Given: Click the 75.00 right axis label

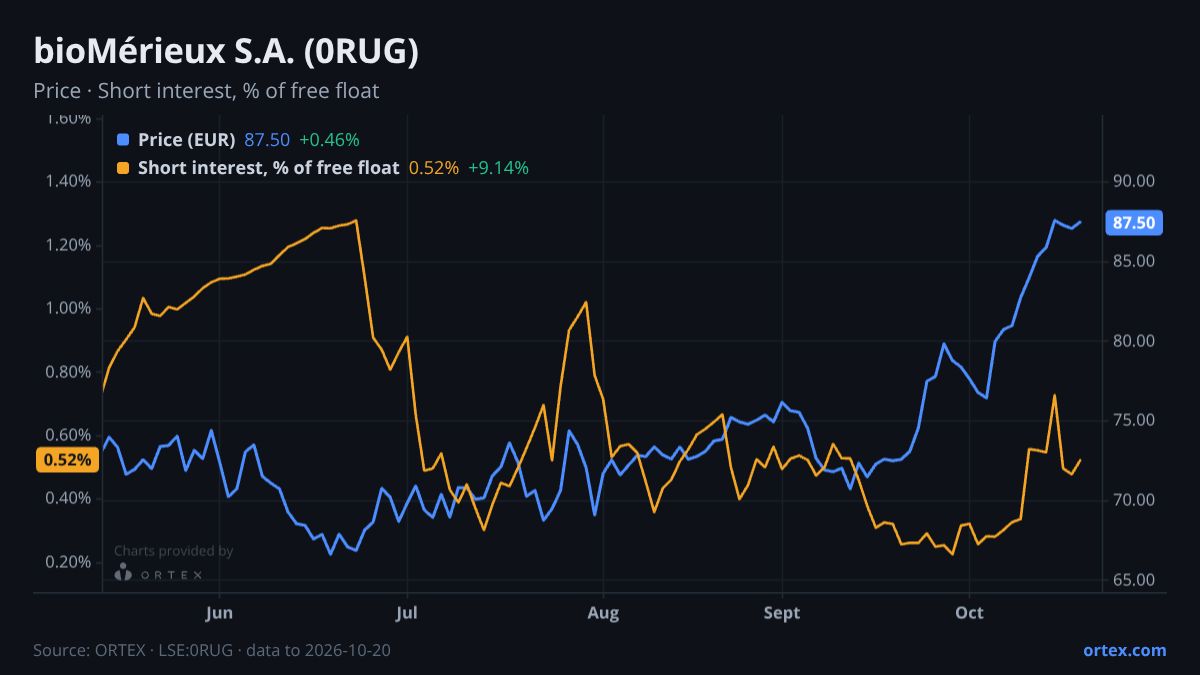Looking at the screenshot, I should (1134, 420).
